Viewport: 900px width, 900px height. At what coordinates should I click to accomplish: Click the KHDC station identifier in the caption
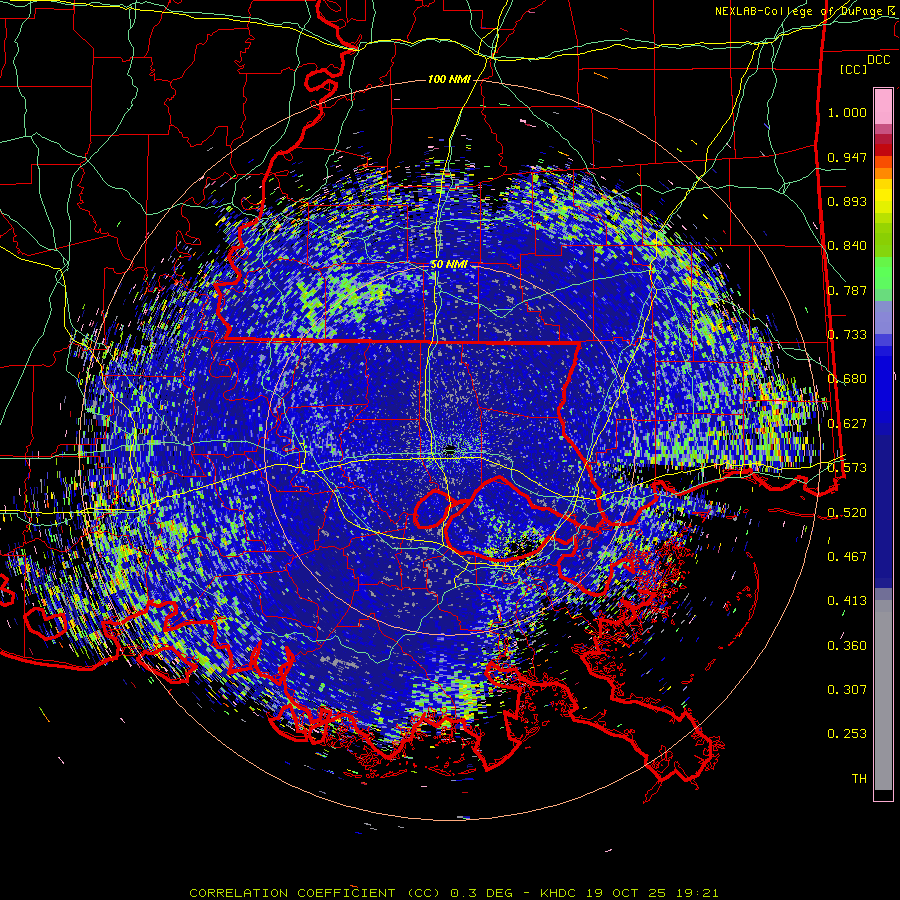(559, 893)
